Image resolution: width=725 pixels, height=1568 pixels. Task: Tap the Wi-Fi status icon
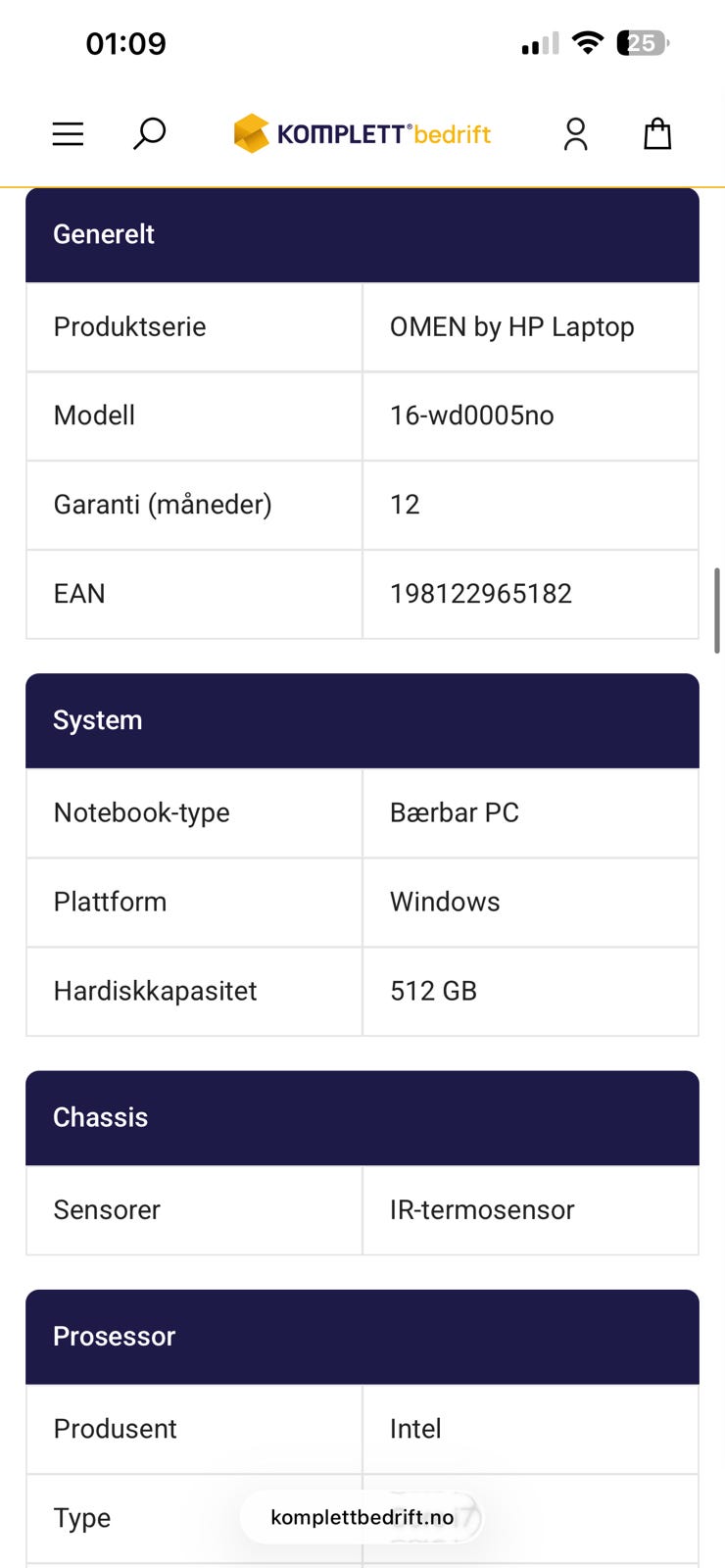[x=588, y=43]
